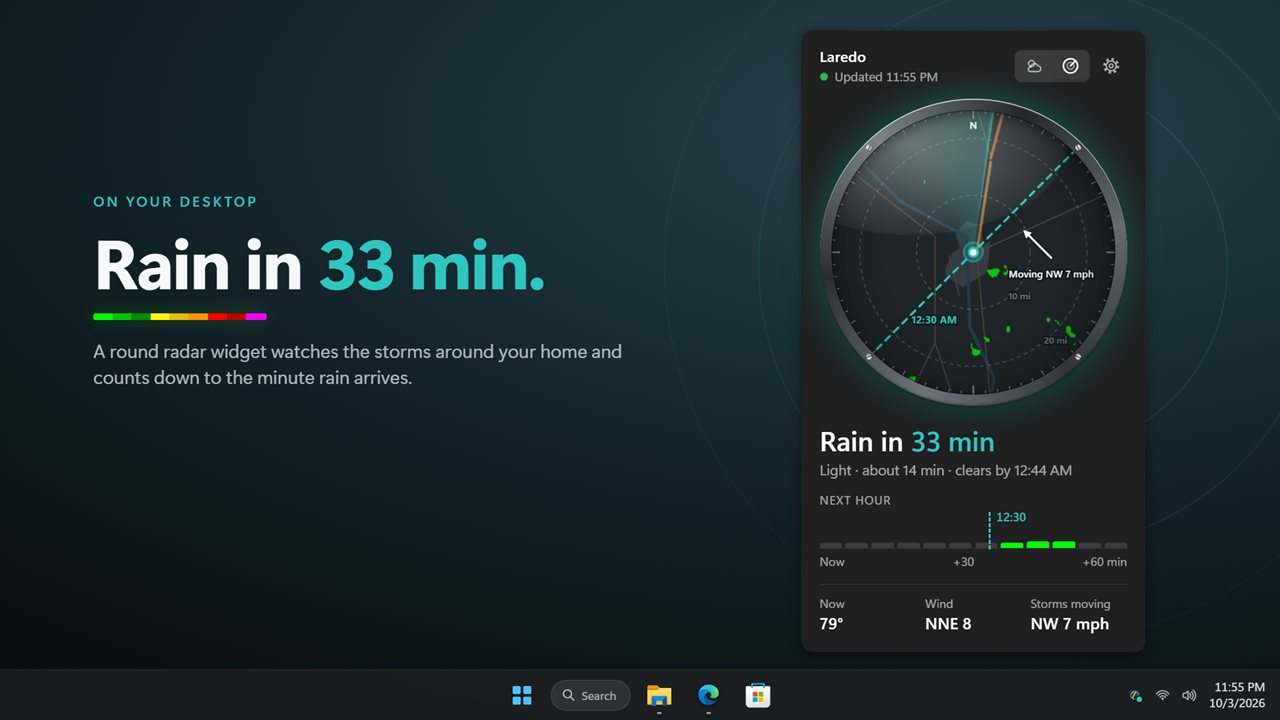The height and width of the screenshot is (720, 1280).
Task: Click the storm direction arrow on radar
Action: (1037, 243)
